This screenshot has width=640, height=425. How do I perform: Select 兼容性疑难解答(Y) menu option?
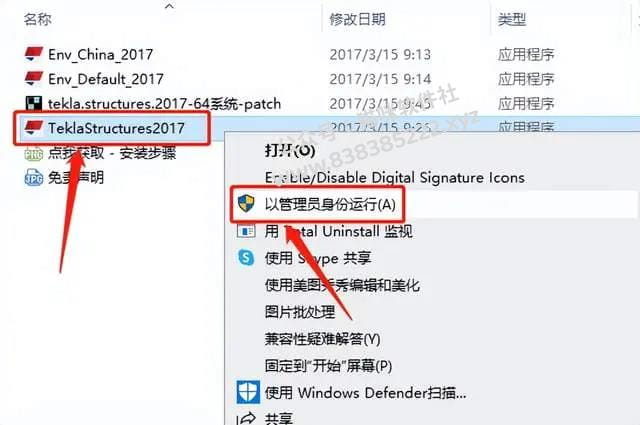[x=322, y=339]
